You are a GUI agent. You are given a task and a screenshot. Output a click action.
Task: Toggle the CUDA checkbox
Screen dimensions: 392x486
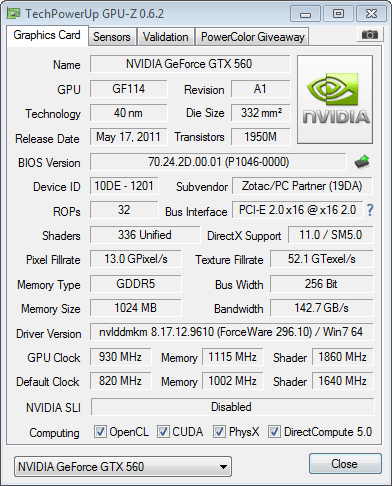point(163,432)
